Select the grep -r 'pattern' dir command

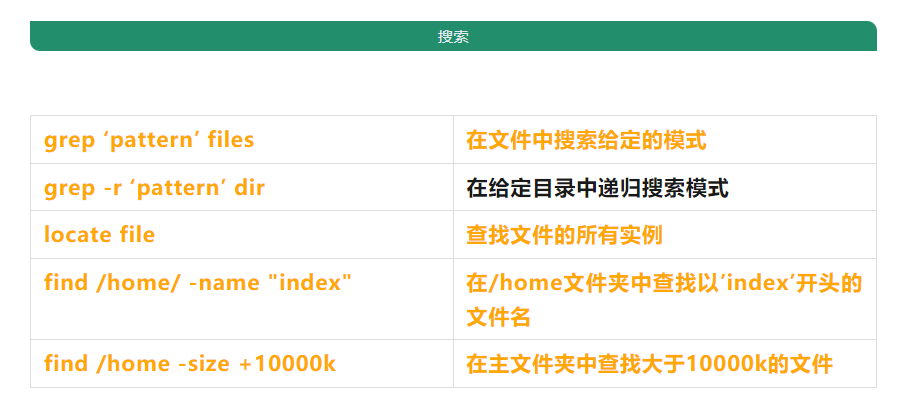[x=154, y=188]
